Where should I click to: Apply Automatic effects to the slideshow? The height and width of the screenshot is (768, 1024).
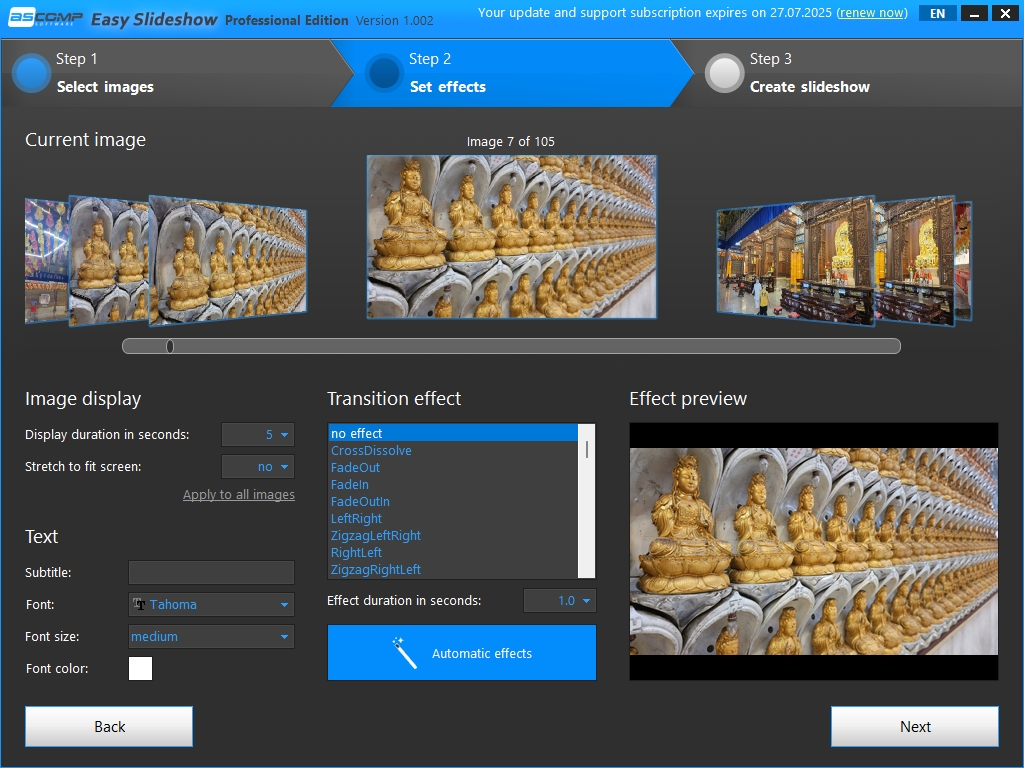[x=462, y=652]
